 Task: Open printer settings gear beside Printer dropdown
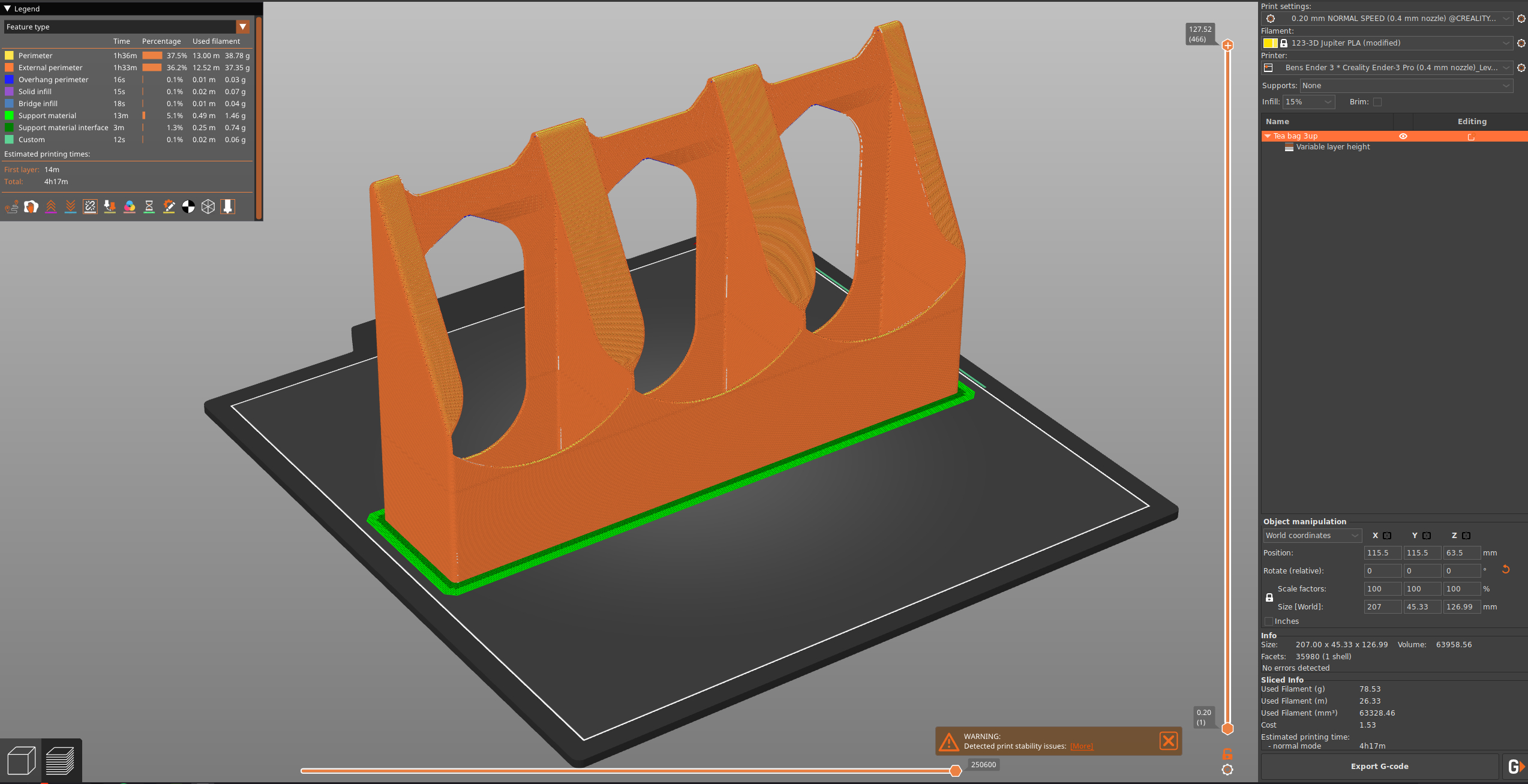pos(1521,68)
